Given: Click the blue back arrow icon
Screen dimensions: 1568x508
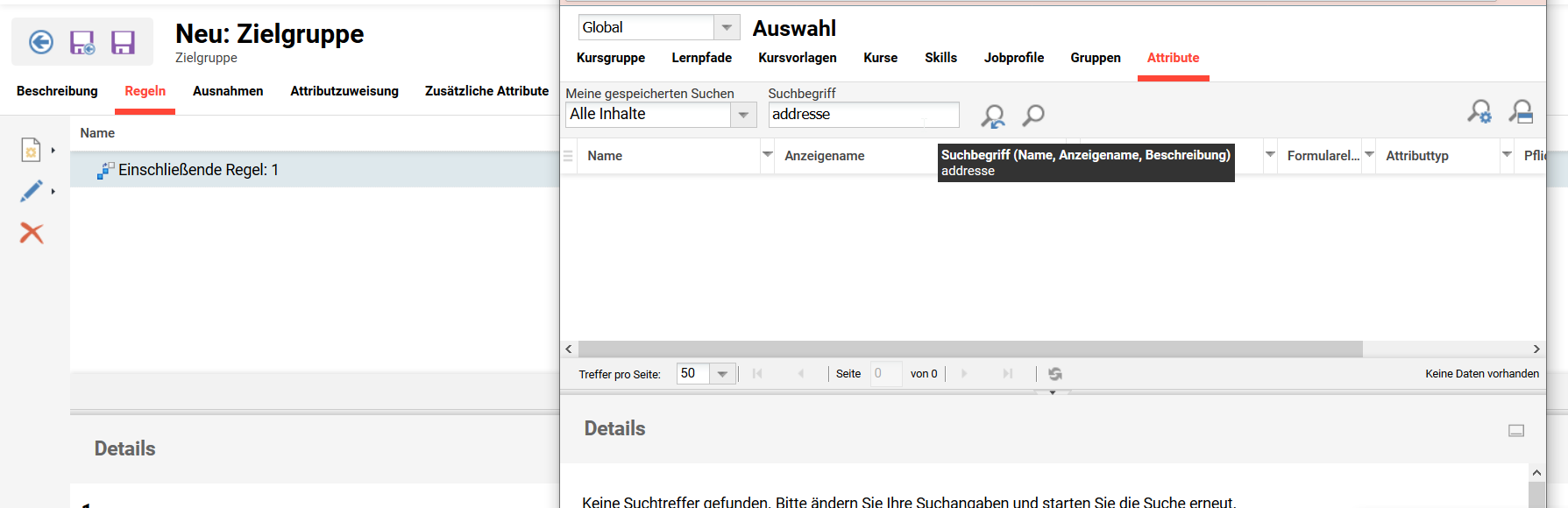Looking at the screenshot, I should point(41,42).
